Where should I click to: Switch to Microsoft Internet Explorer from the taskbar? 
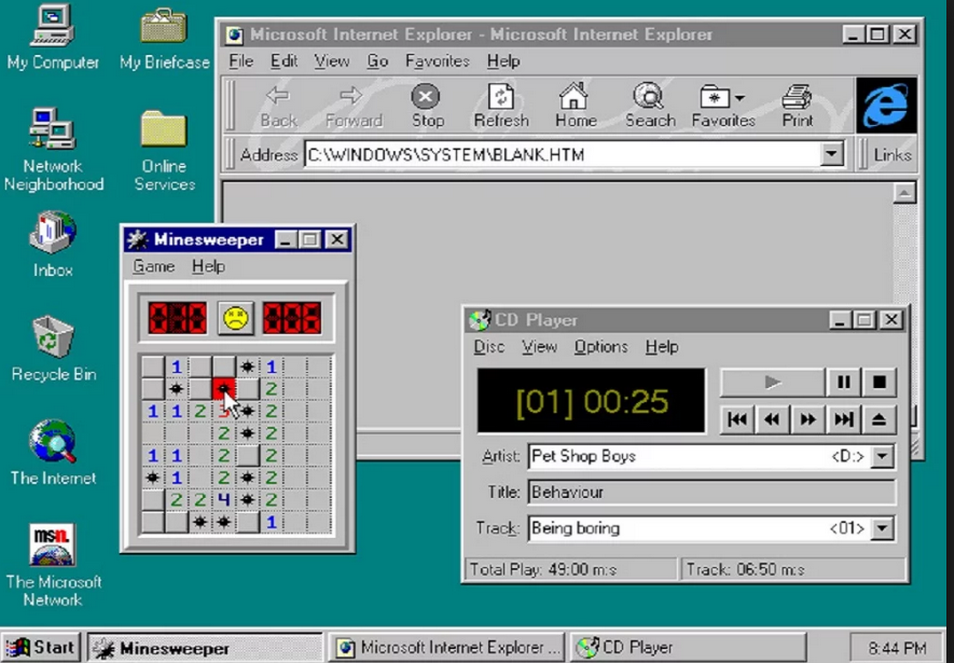click(x=448, y=647)
